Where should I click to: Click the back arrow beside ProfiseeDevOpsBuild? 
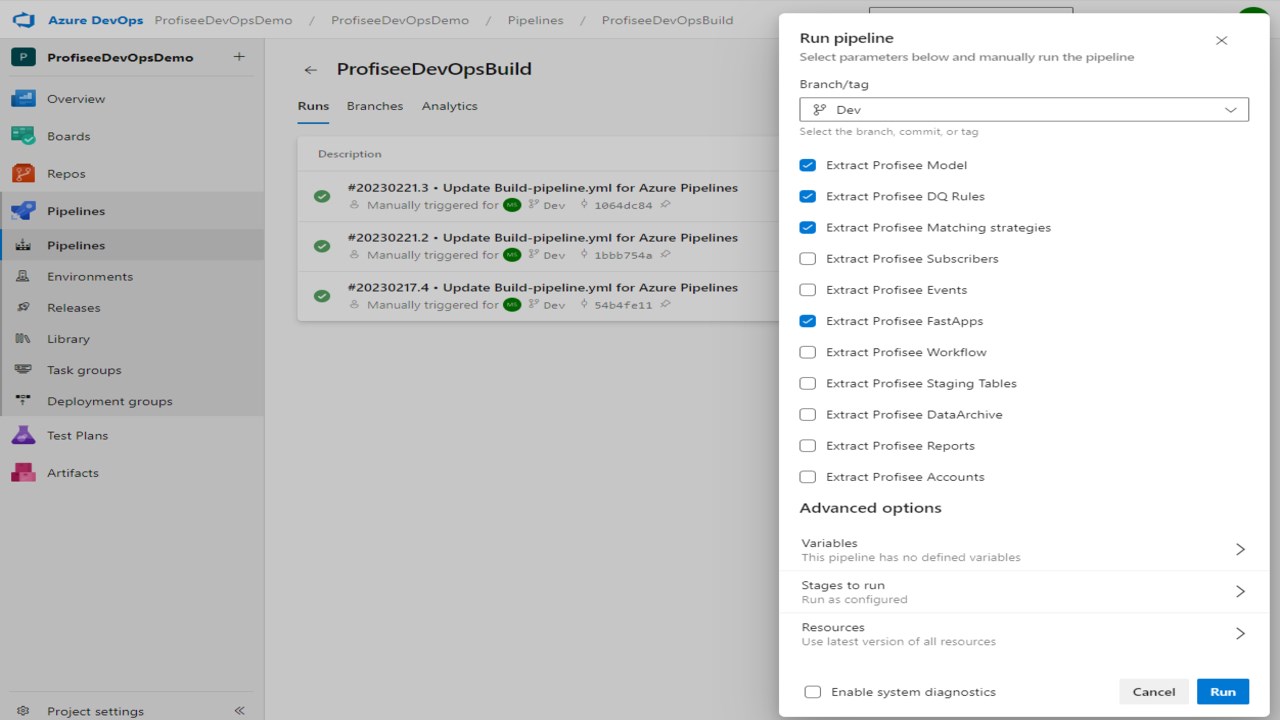click(x=311, y=70)
